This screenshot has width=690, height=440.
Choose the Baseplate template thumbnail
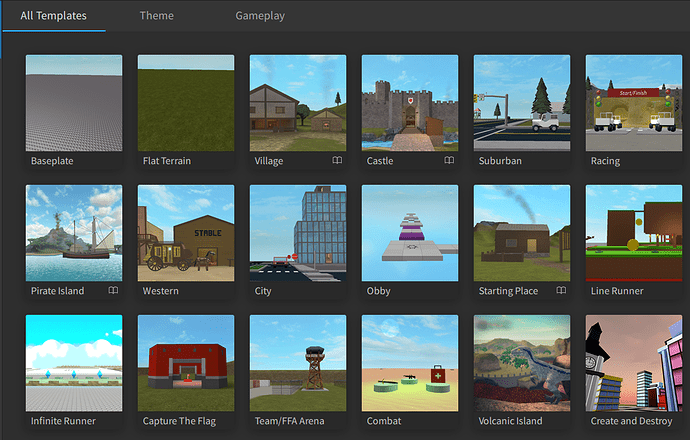coord(74,103)
